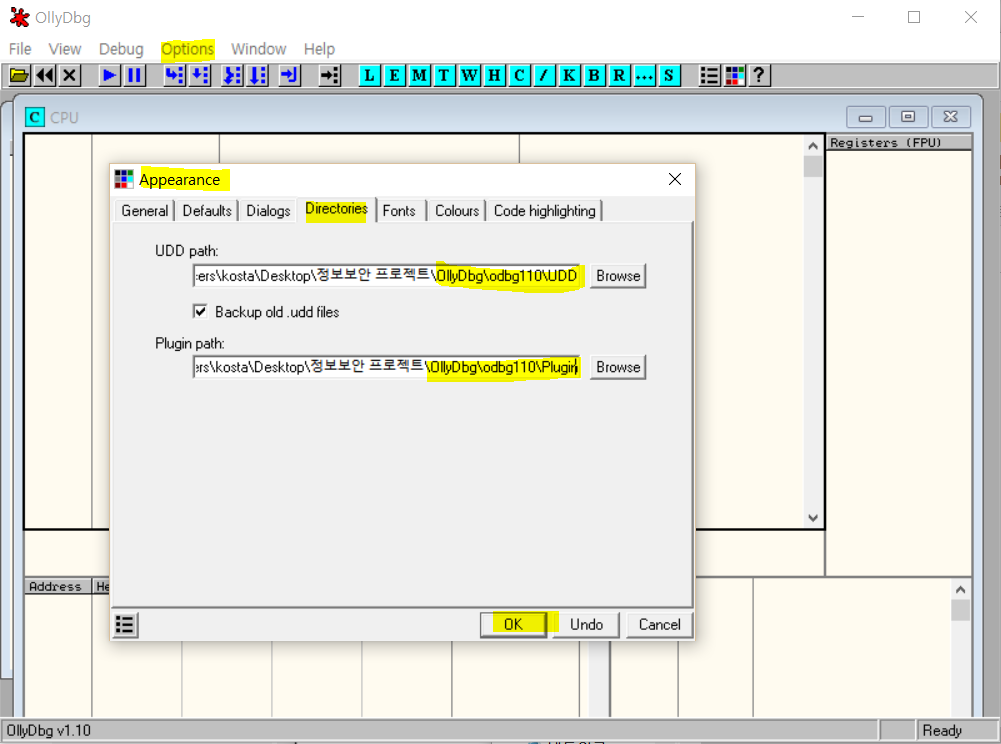This screenshot has height=744, width=1001.
Task: Open the View menu
Action: 64,49
